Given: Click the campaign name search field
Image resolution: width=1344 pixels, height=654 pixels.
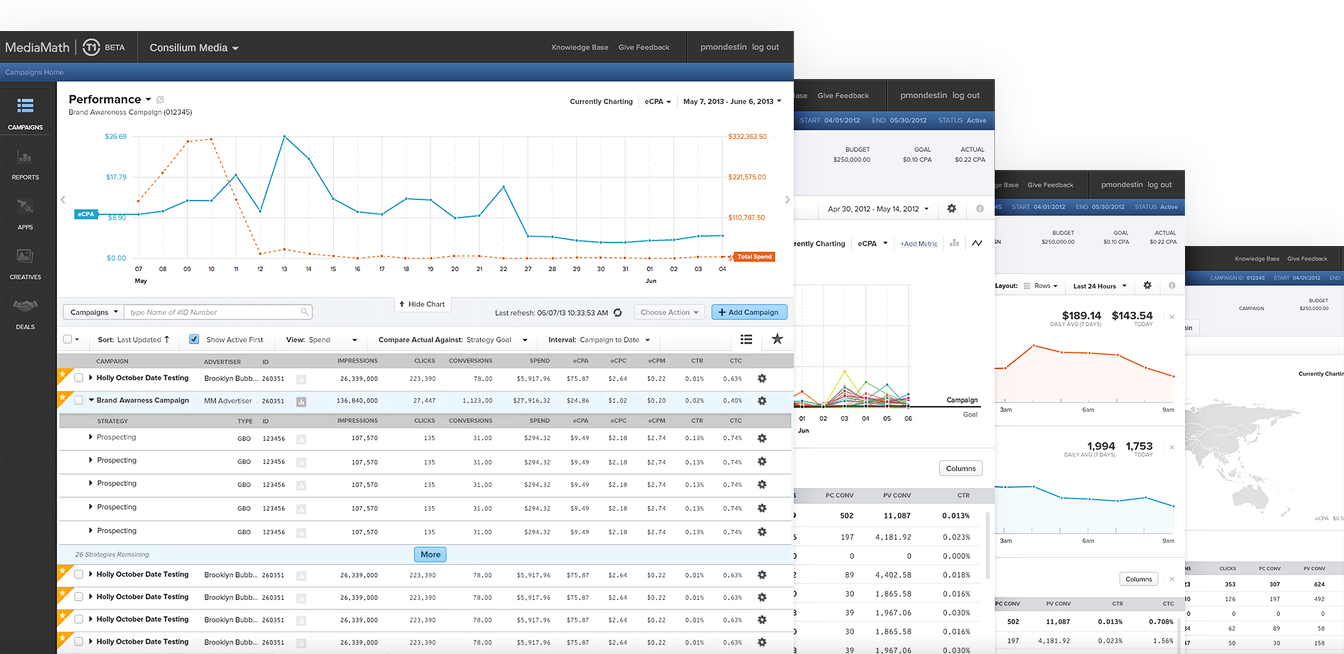Looking at the screenshot, I should coord(216,312).
